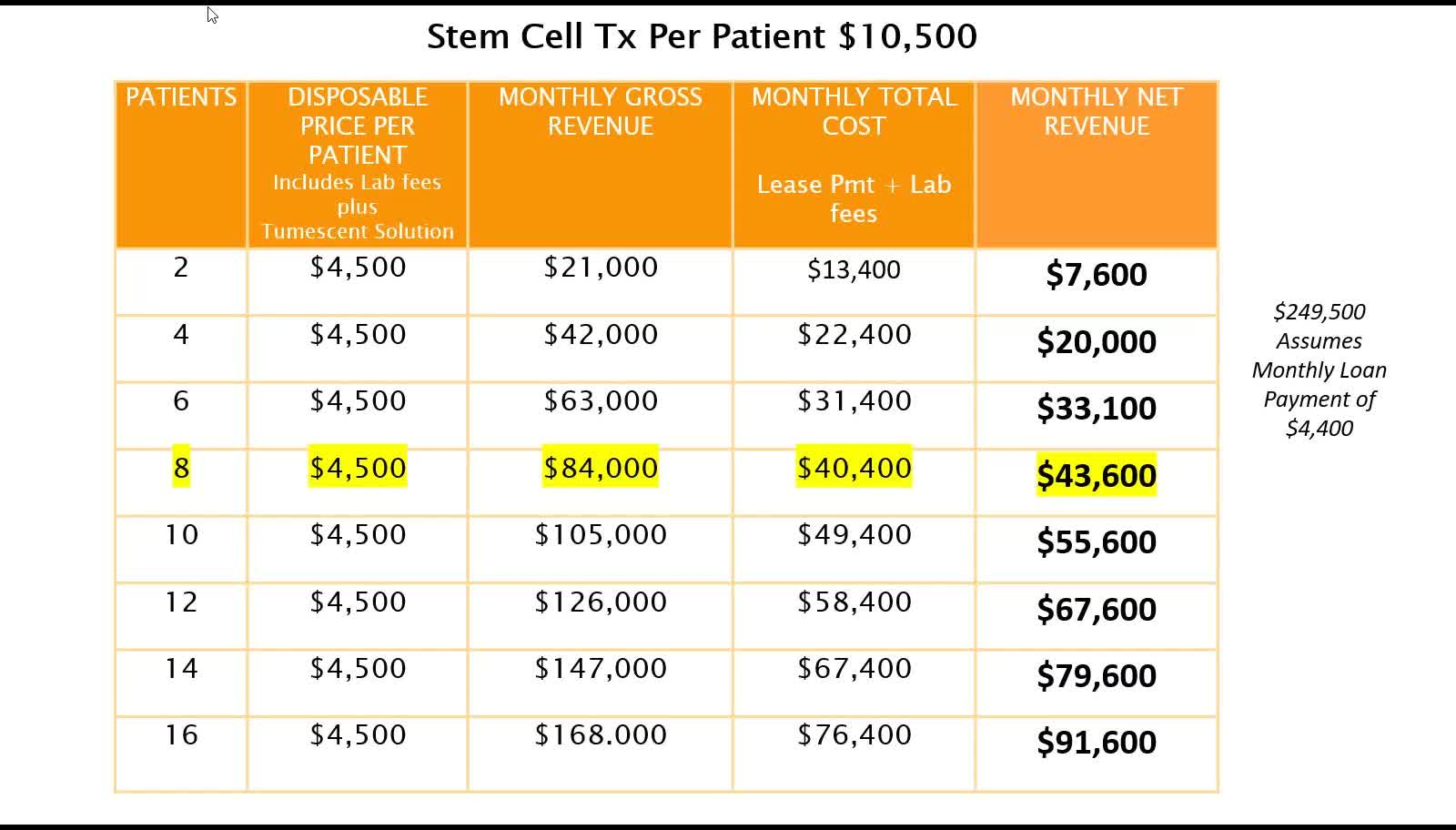Click the highlighted $40,400 total cost cell
Screen dimensions: 1456x830
click(854, 468)
